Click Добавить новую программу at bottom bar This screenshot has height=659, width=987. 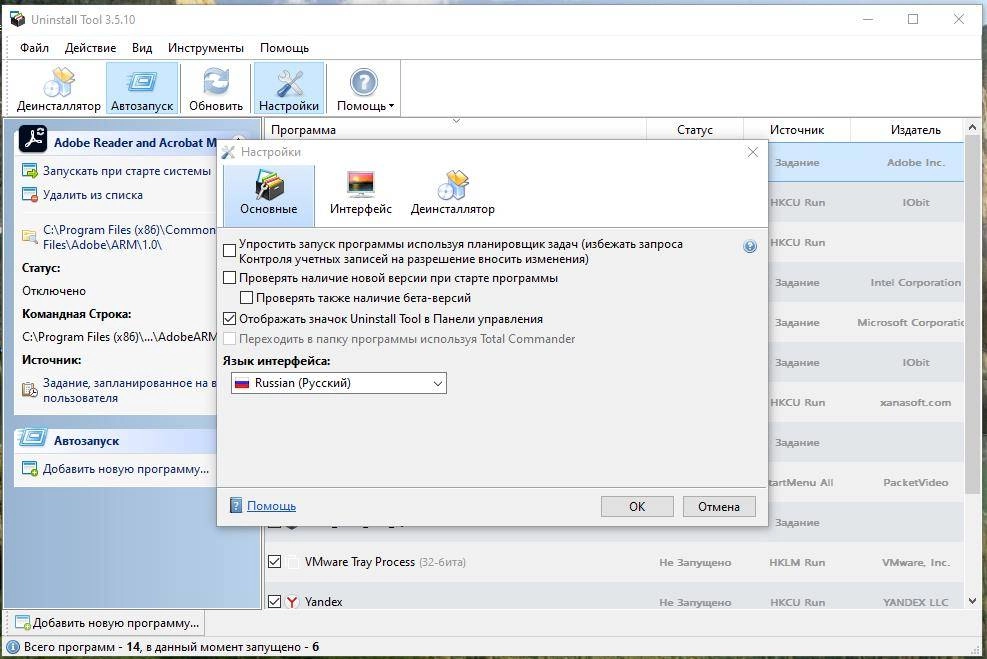(107, 623)
